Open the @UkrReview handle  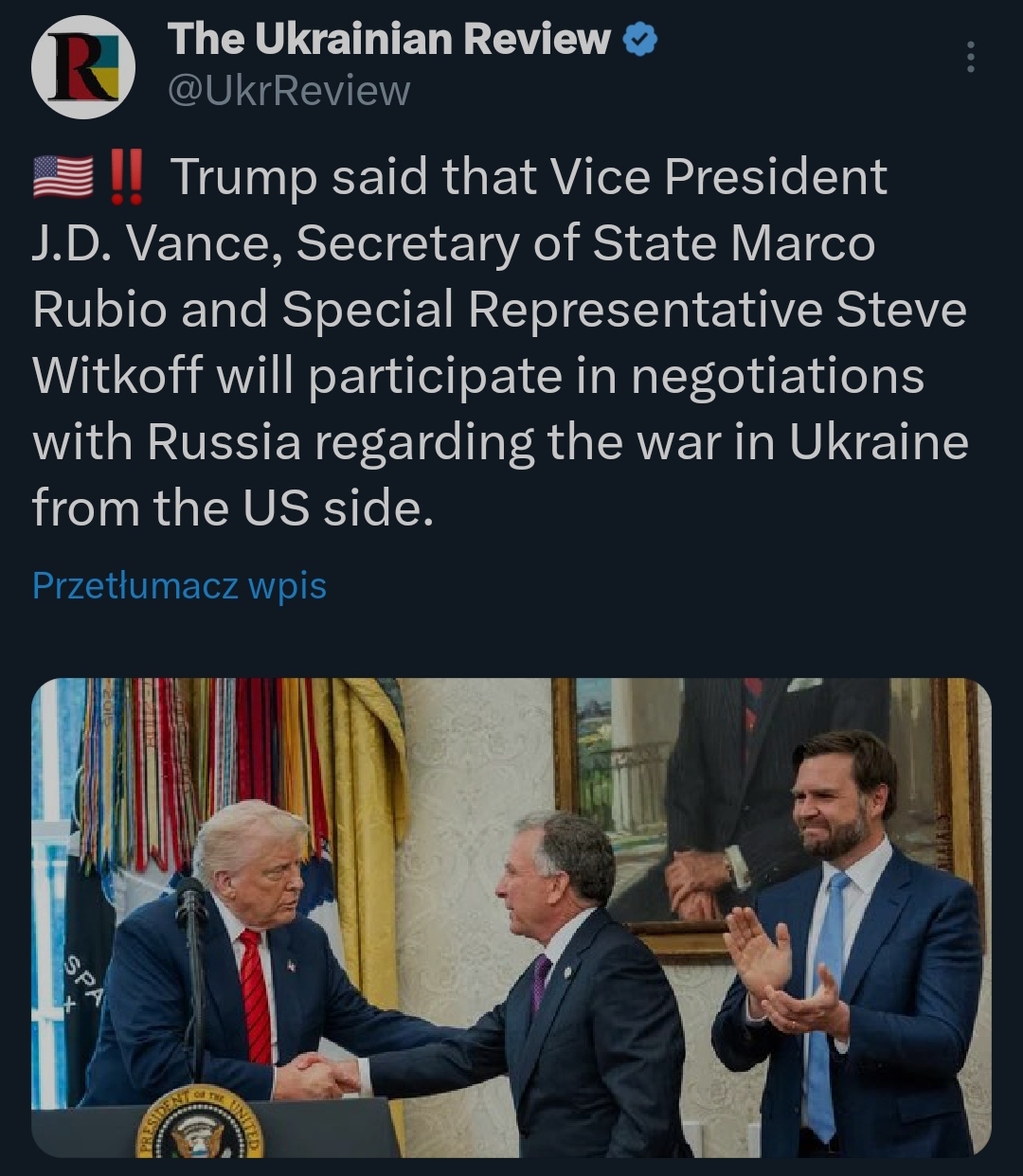289,91
